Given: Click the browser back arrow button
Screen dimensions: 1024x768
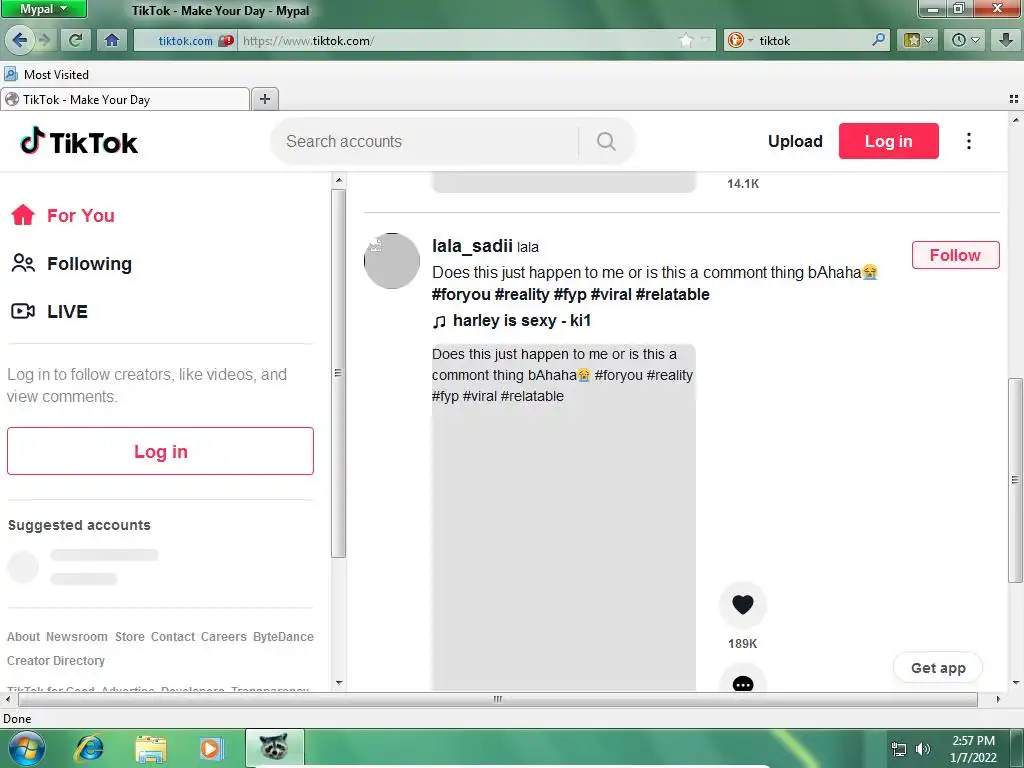Looking at the screenshot, I should [19, 40].
